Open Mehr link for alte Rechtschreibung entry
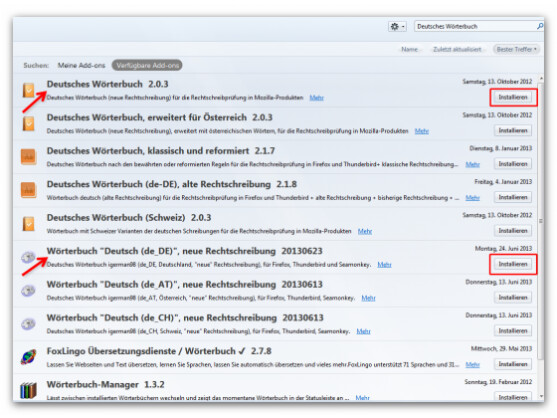The height and width of the screenshot is (418, 557). [472, 198]
